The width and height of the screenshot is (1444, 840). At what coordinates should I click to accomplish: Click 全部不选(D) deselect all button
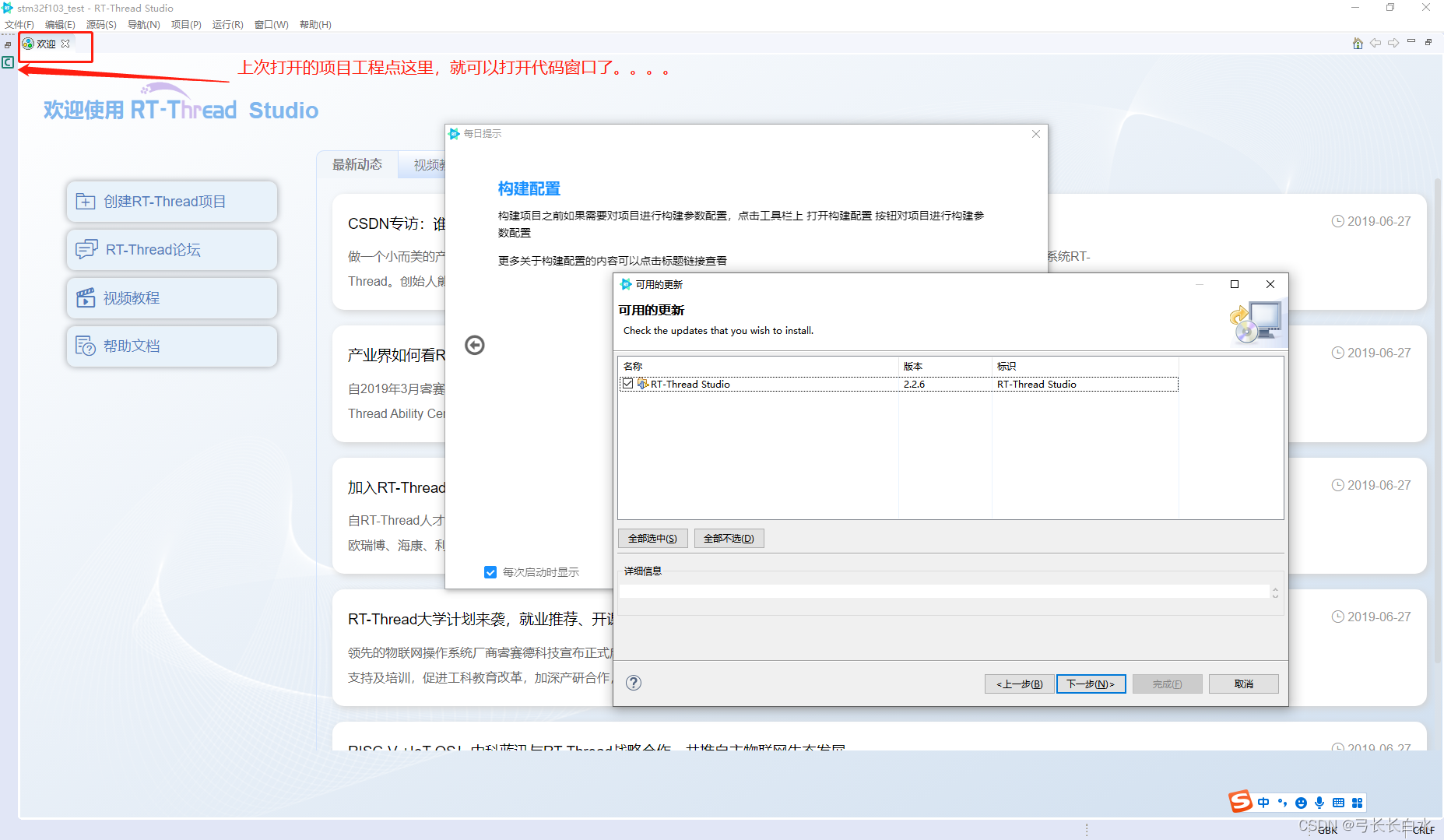[x=729, y=539]
